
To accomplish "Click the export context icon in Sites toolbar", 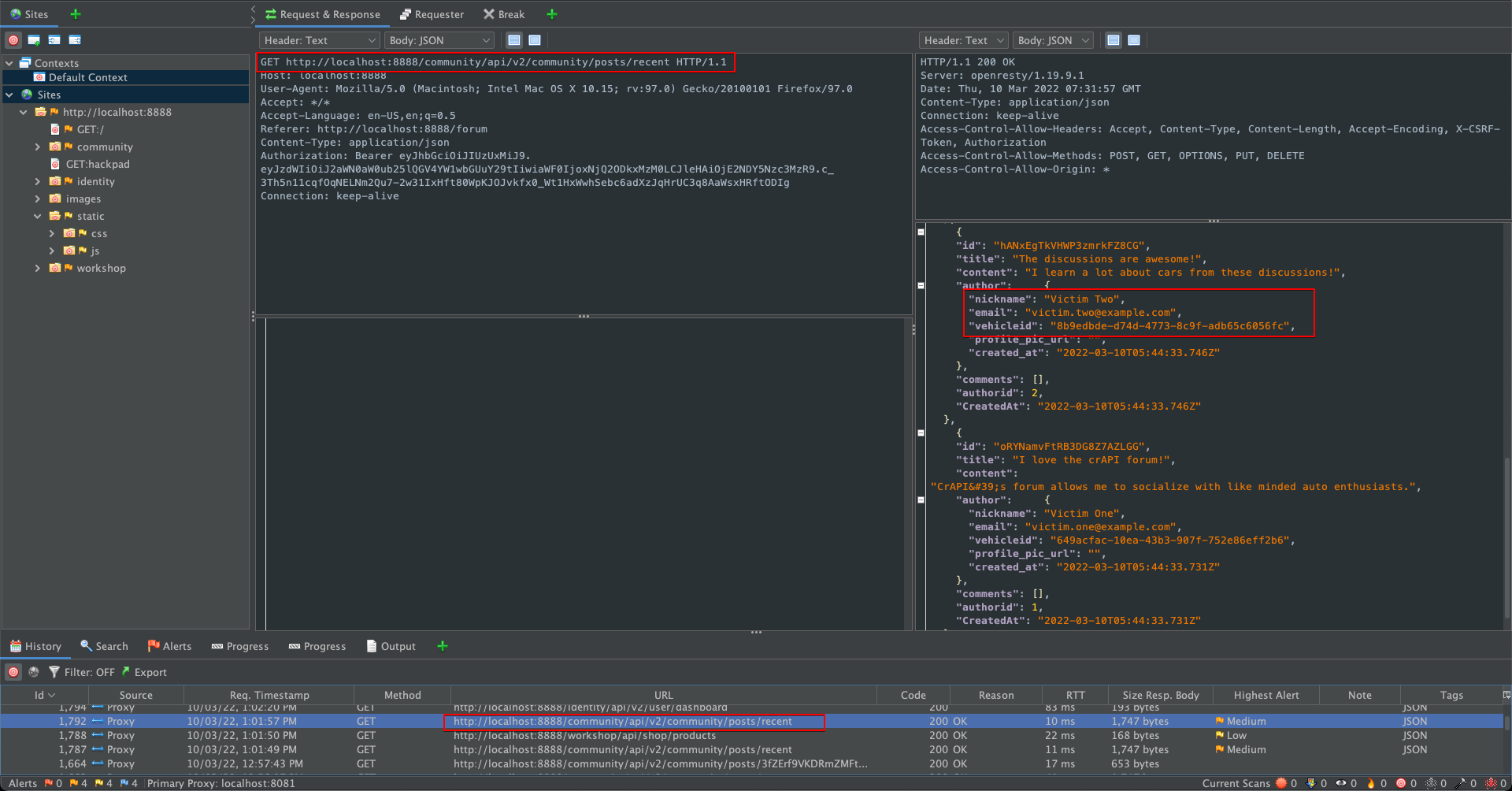I will pos(75,40).
